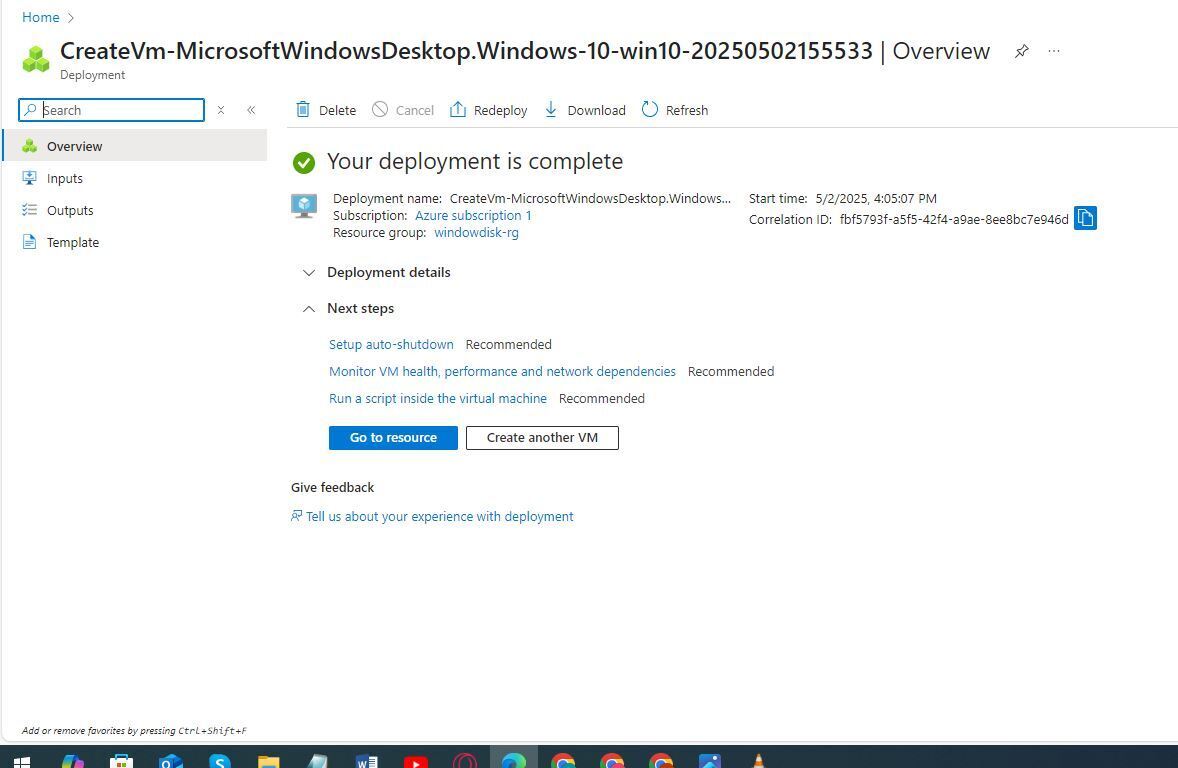Collapse the left navigation sidebar
The image size is (1178, 768).
point(251,110)
